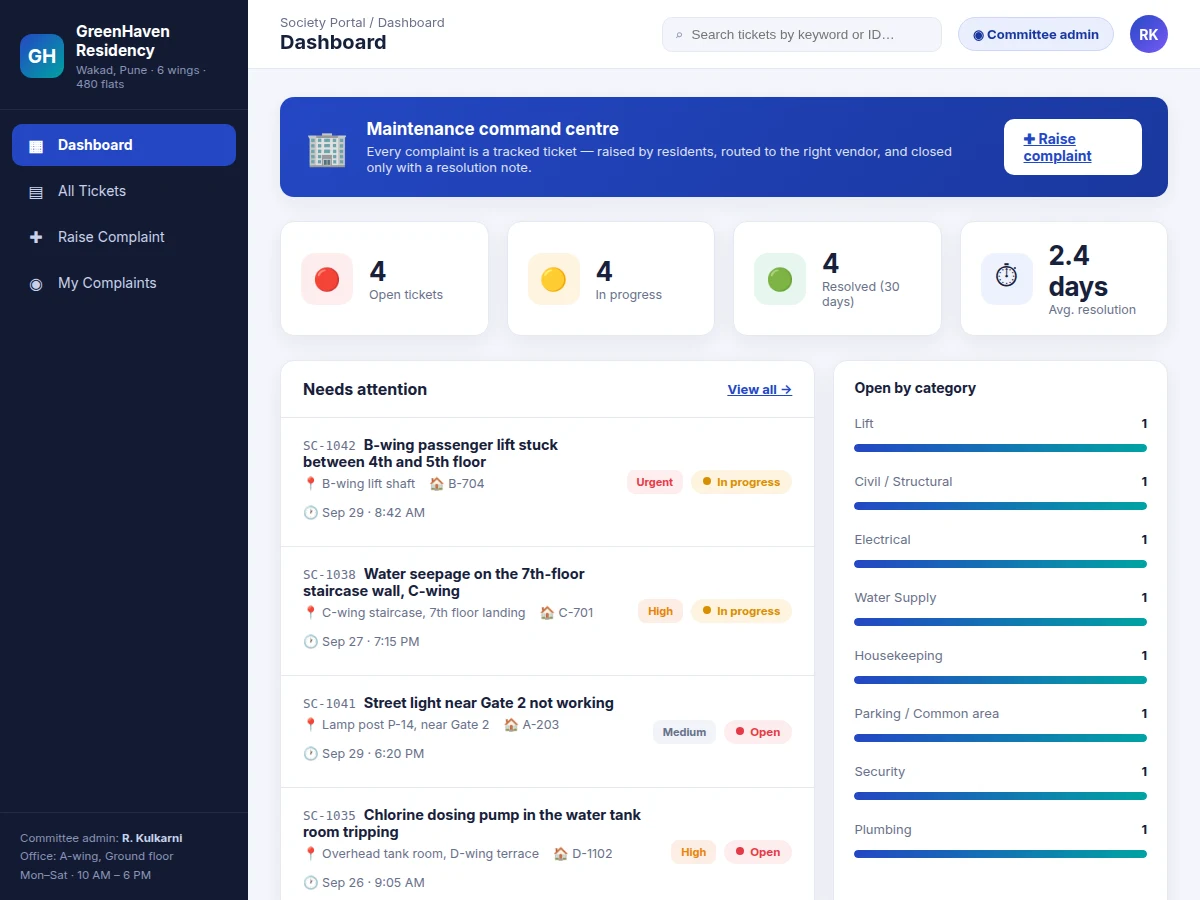Click the Raise complaint banner button
This screenshot has width=1200, height=900.
(1073, 147)
